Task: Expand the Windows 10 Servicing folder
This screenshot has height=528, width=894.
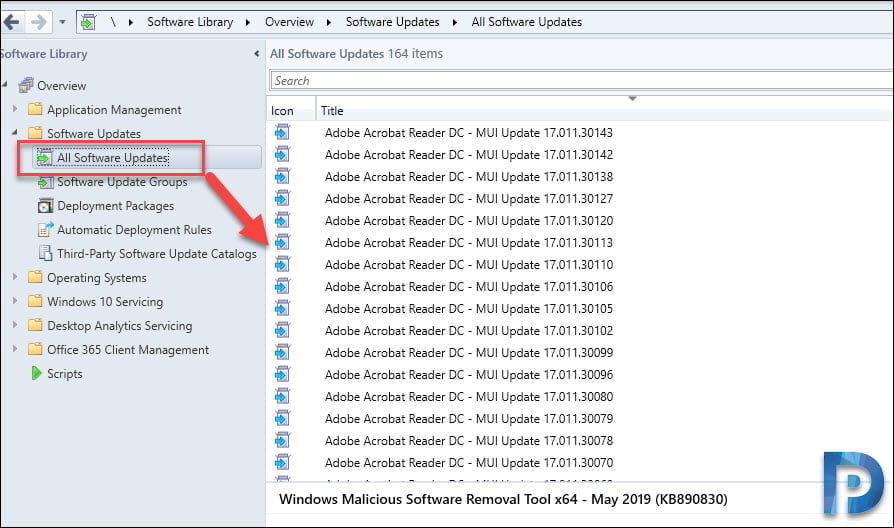Action: tap(15, 300)
